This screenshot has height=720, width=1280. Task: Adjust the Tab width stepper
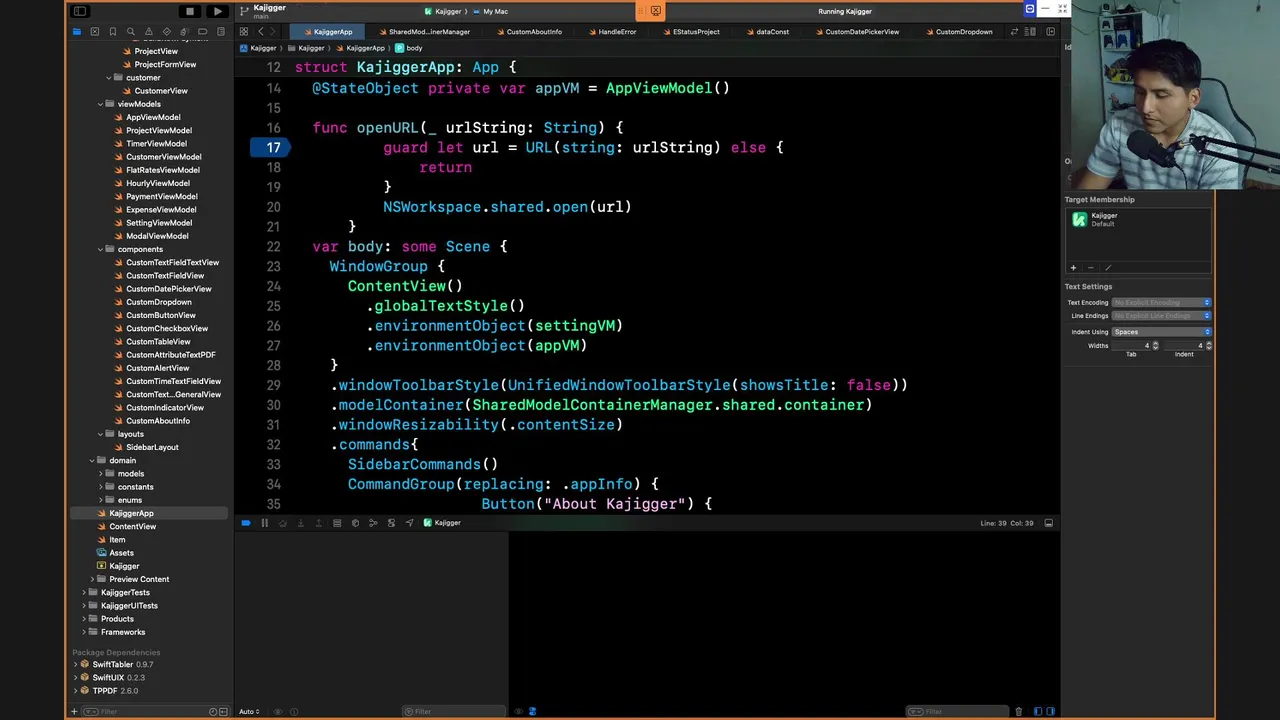click(x=1155, y=346)
